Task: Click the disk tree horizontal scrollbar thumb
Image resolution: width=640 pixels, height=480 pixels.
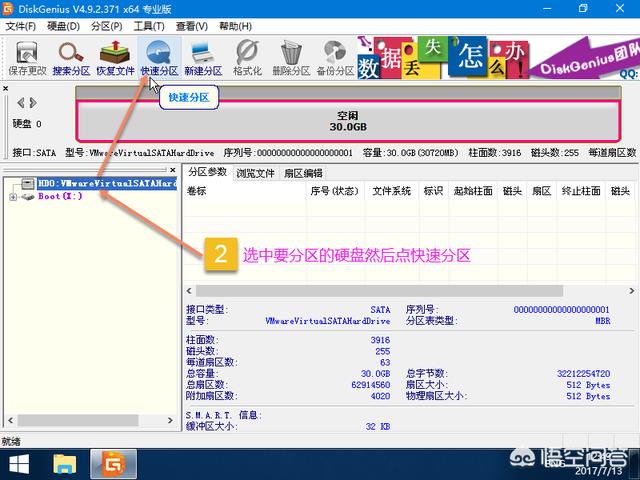Action: (78, 420)
